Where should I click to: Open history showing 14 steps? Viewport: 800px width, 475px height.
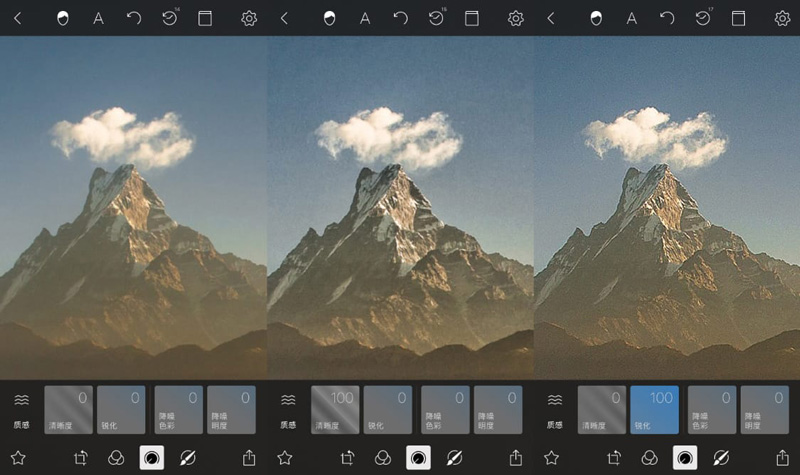170,18
